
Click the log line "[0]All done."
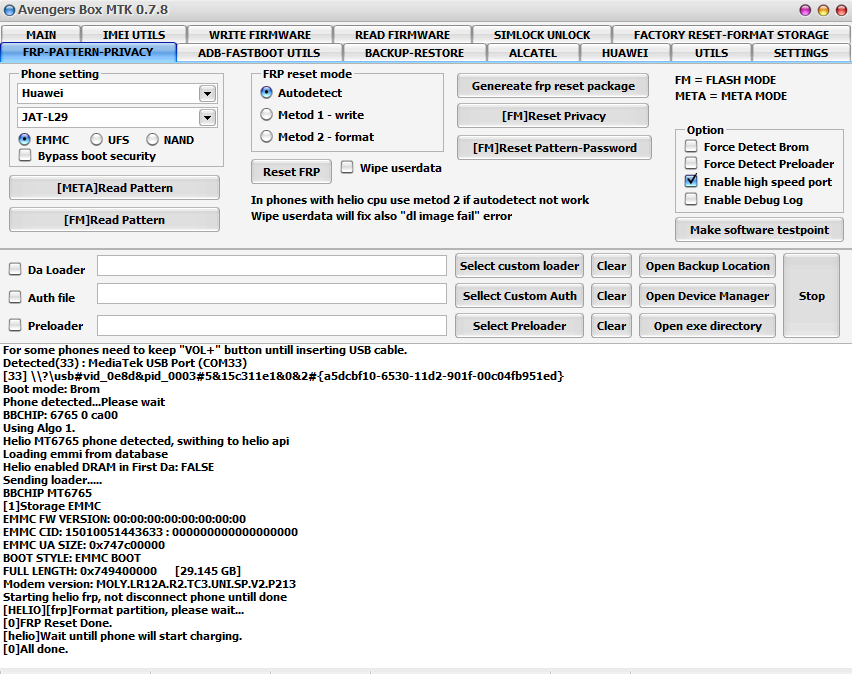click(x=35, y=649)
